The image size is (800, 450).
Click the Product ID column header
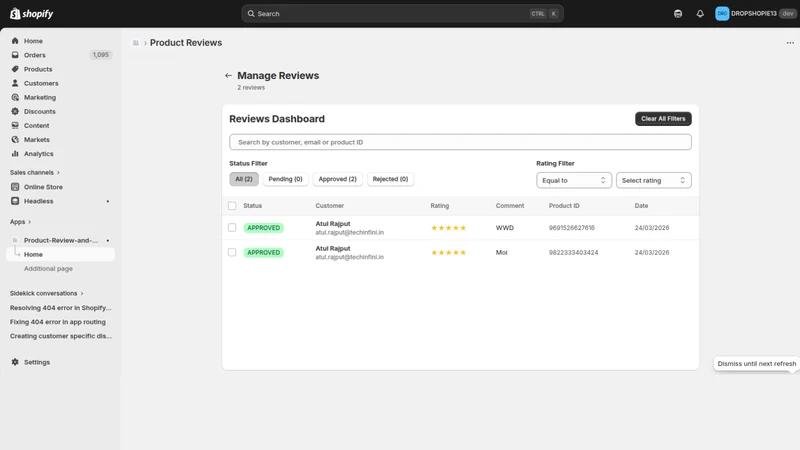(564, 206)
